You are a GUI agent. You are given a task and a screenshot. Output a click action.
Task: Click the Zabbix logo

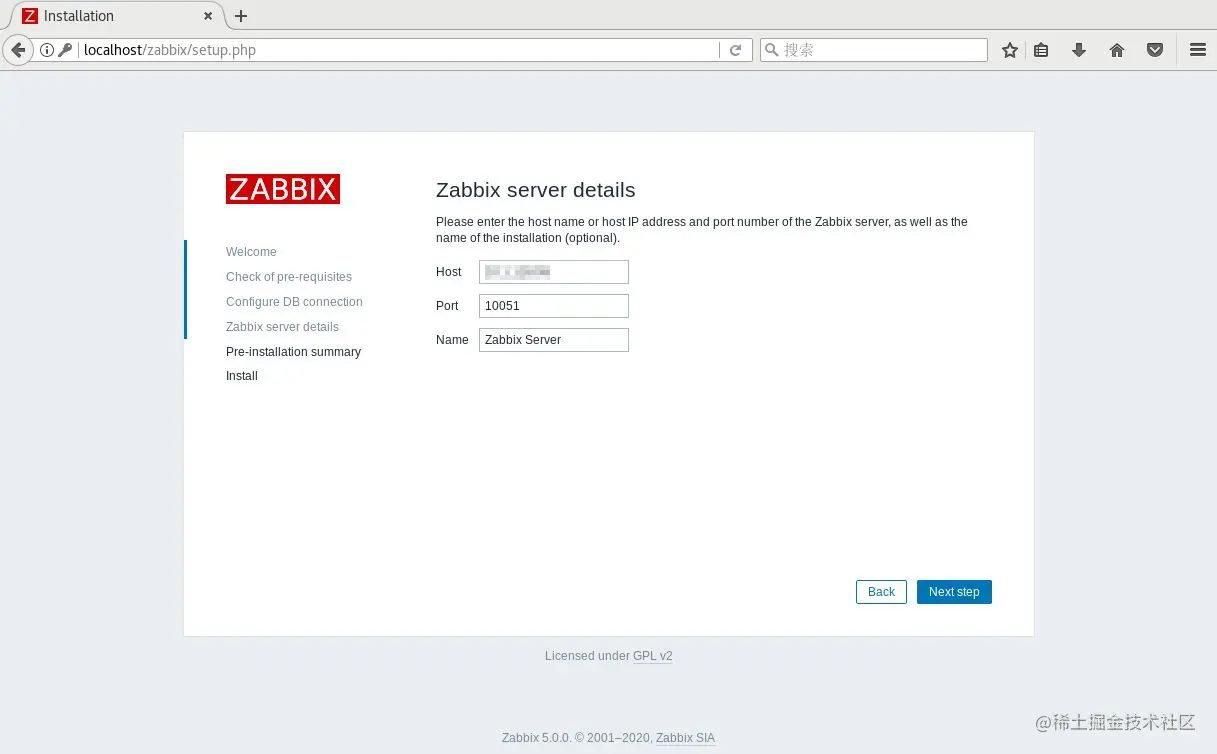(283, 189)
